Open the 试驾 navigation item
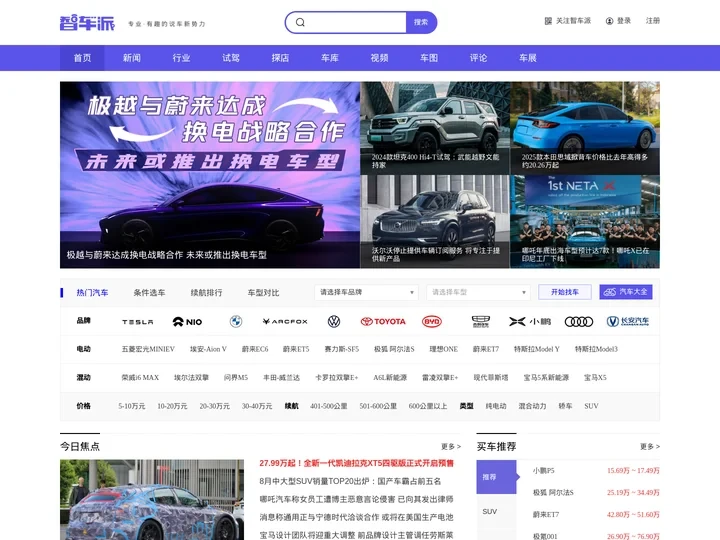 point(231,58)
